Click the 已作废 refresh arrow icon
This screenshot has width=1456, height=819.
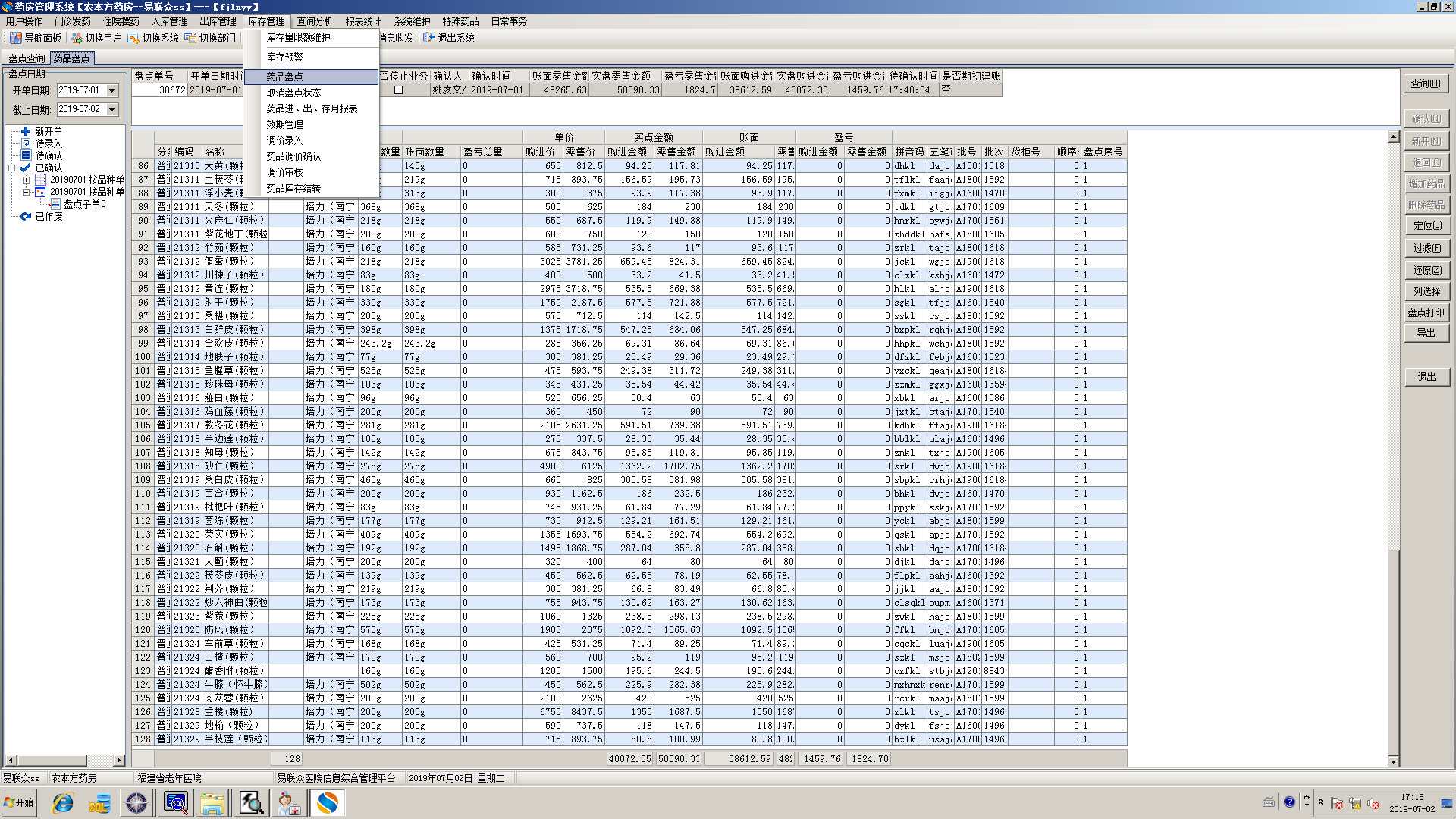pyautogui.click(x=26, y=216)
